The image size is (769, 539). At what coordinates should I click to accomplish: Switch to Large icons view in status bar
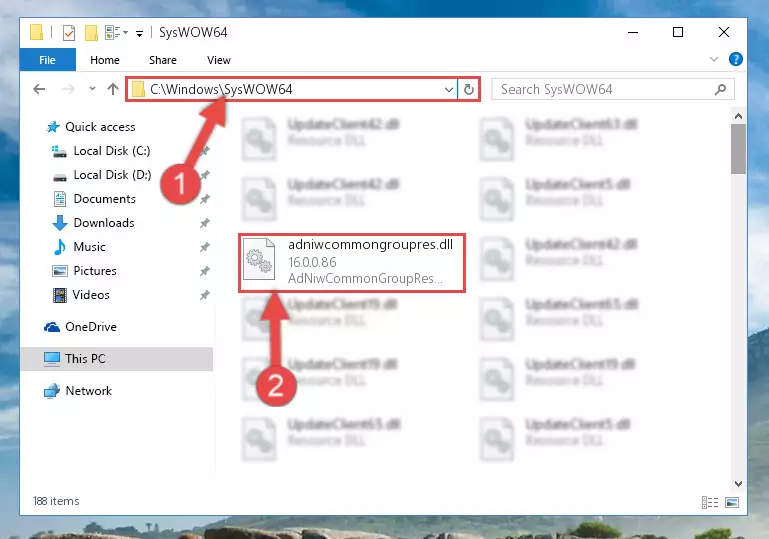pyautogui.click(x=732, y=502)
